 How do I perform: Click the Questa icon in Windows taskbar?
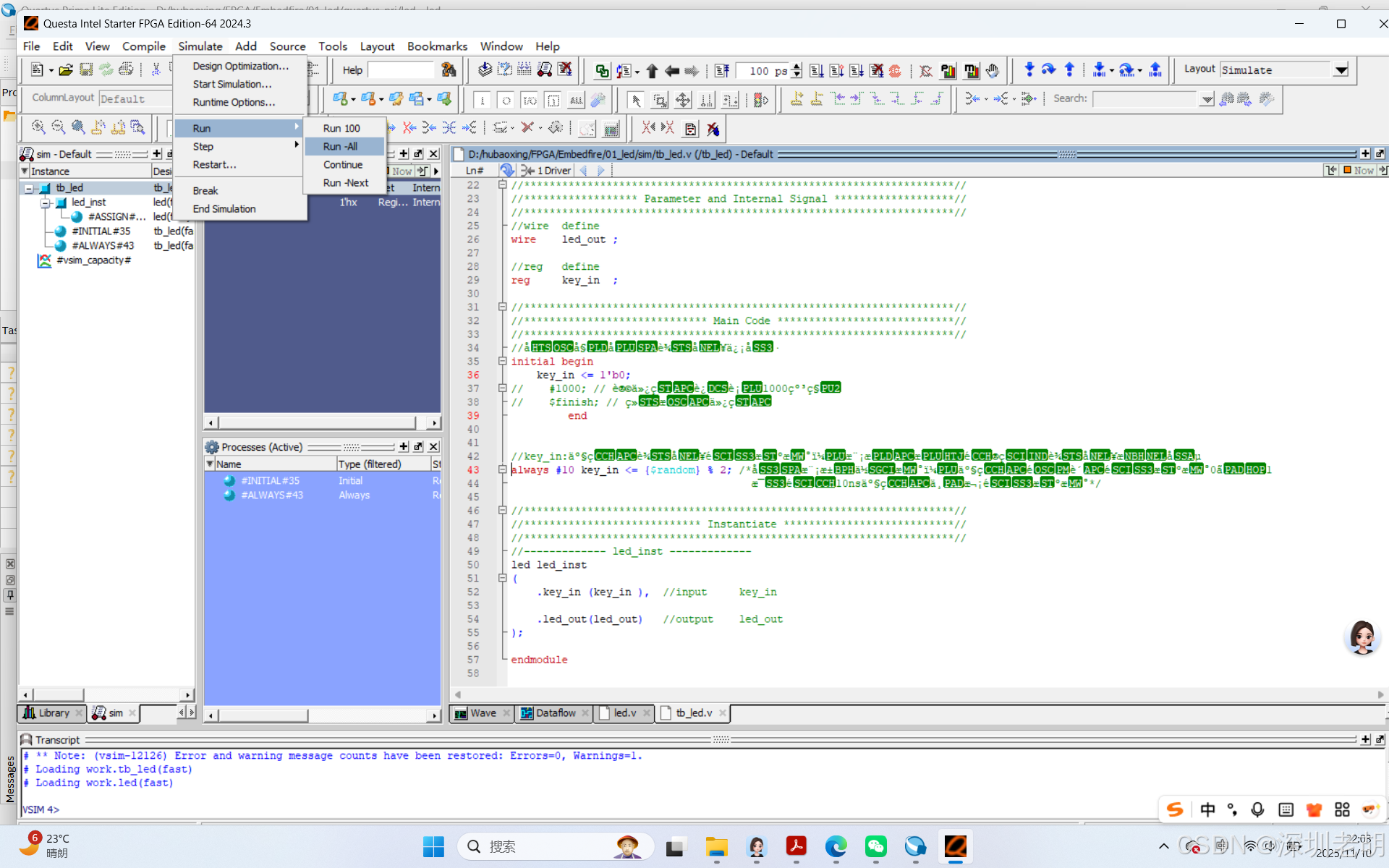[x=955, y=846]
